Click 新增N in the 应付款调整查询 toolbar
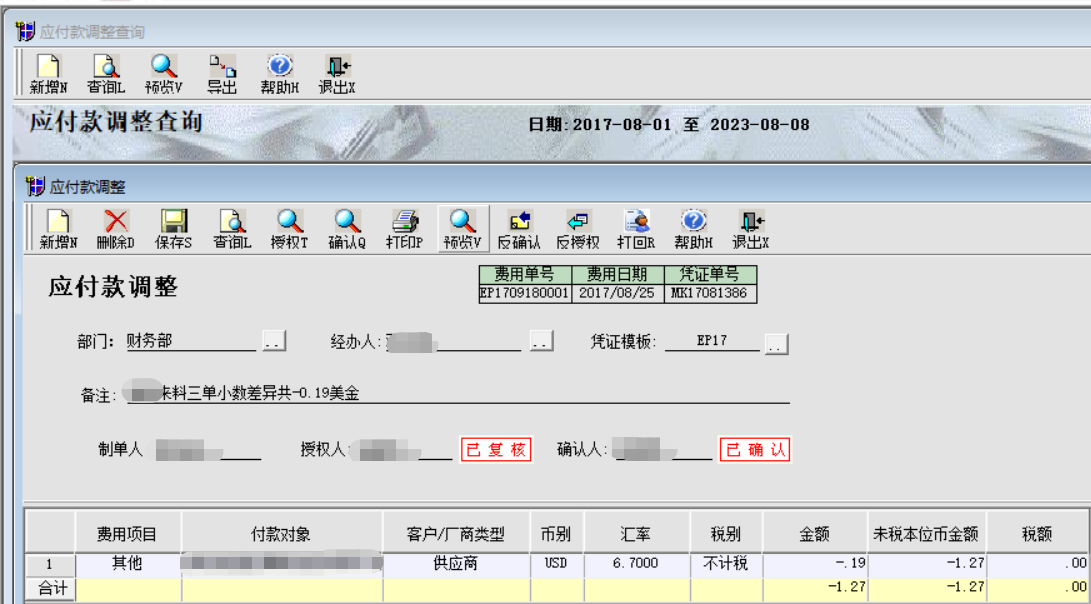The image size is (1091, 604). 48,74
